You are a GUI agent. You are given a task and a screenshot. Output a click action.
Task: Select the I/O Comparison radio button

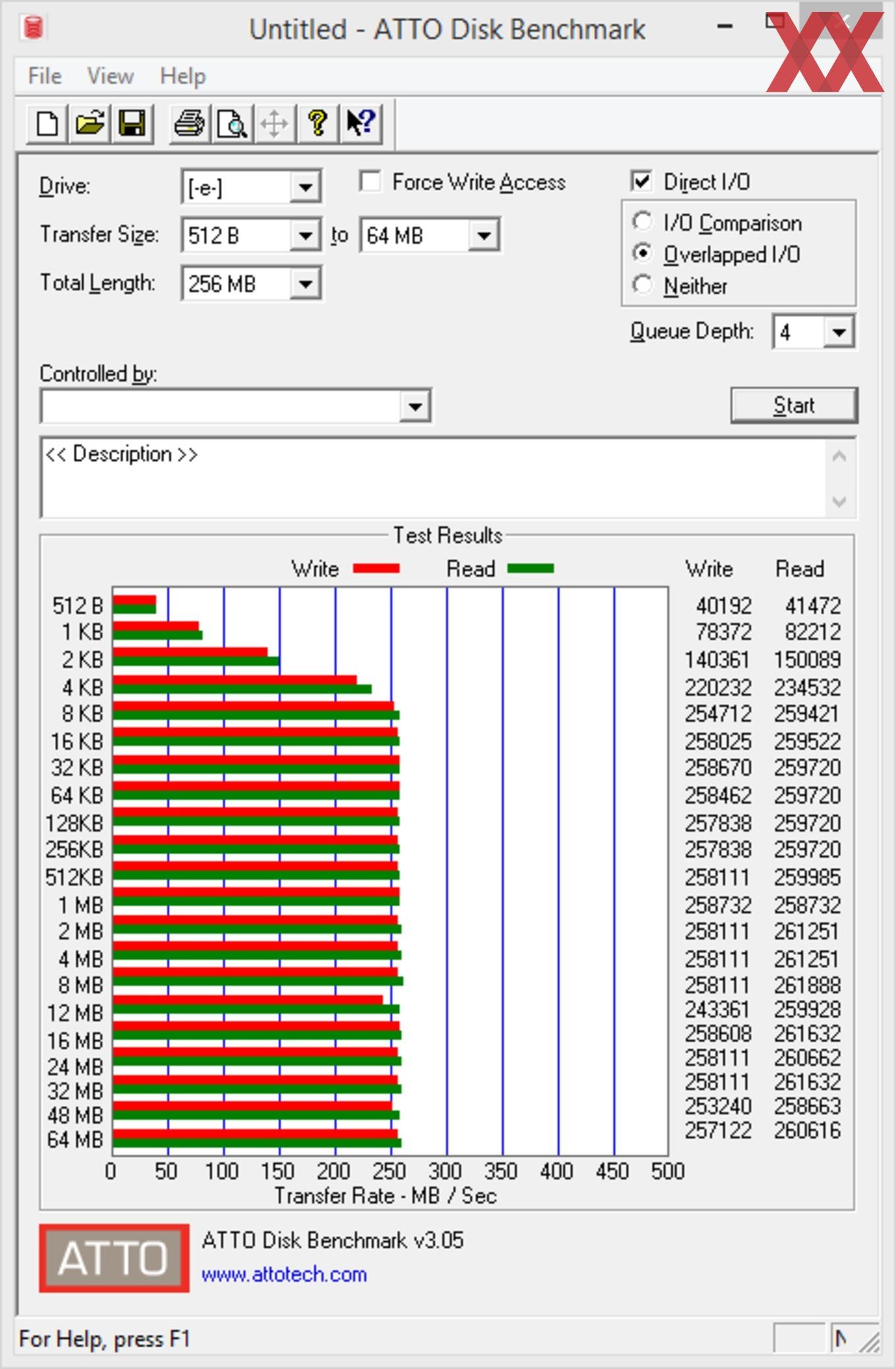642,221
